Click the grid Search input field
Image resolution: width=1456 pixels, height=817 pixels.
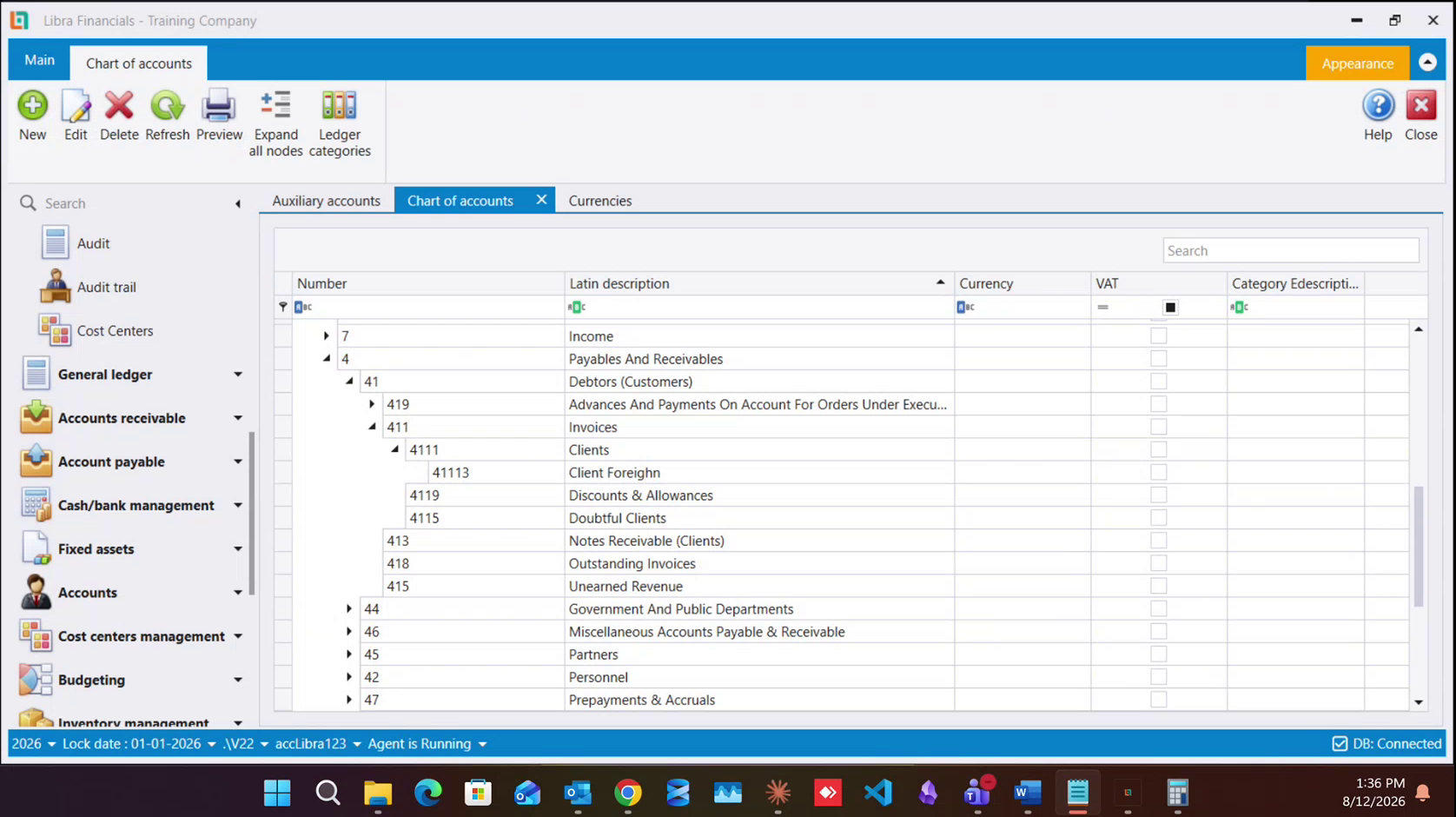[x=1290, y=250]
